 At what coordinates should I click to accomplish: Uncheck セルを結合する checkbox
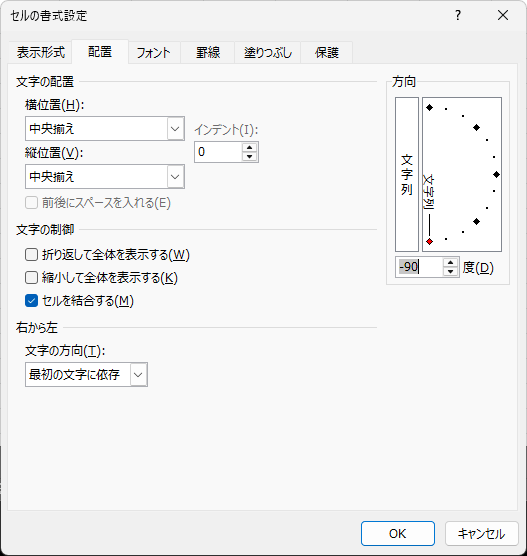tap(32, 301)
